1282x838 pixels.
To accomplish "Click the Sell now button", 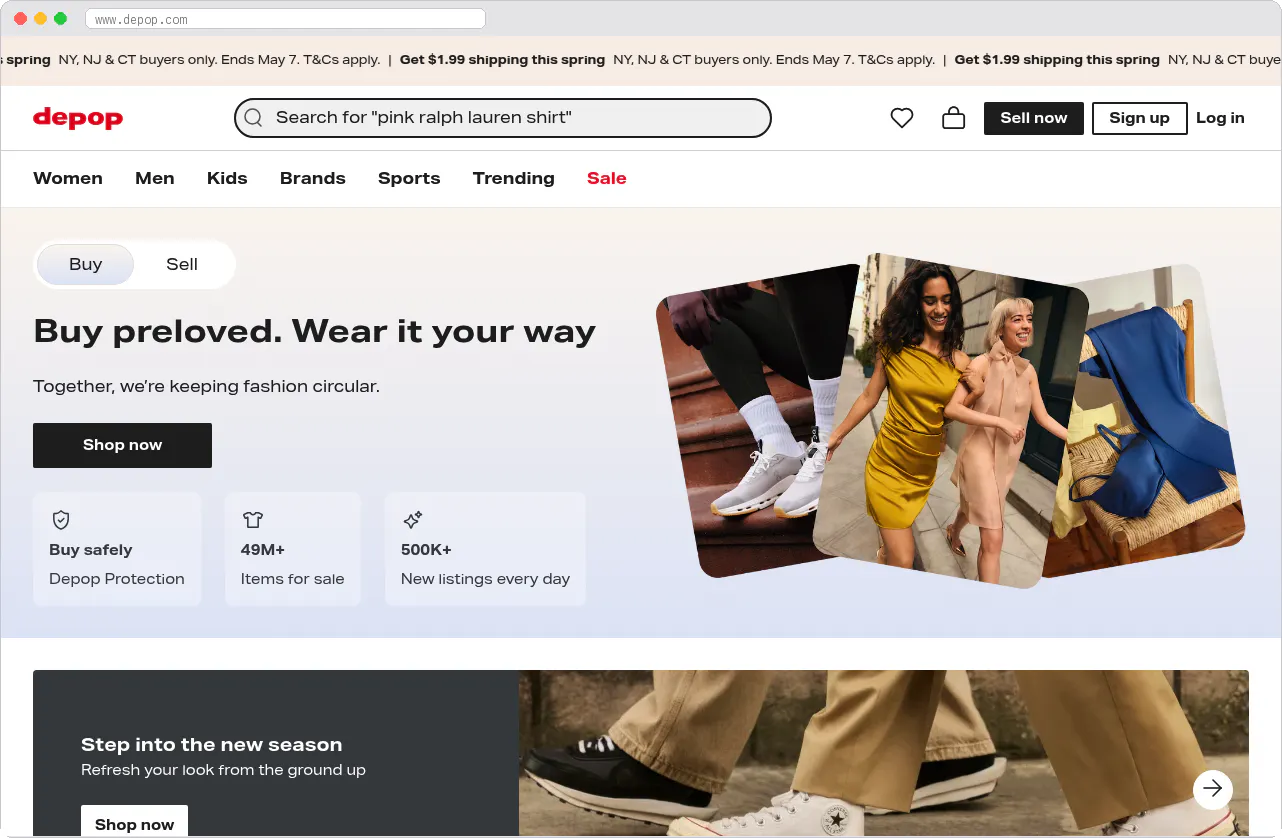I will coord(1033,117).
